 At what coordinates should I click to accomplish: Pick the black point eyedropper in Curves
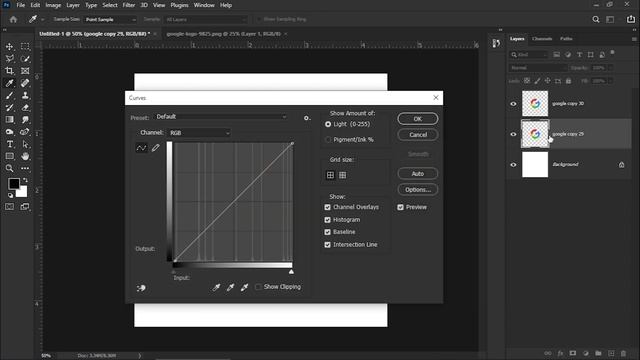216,288
